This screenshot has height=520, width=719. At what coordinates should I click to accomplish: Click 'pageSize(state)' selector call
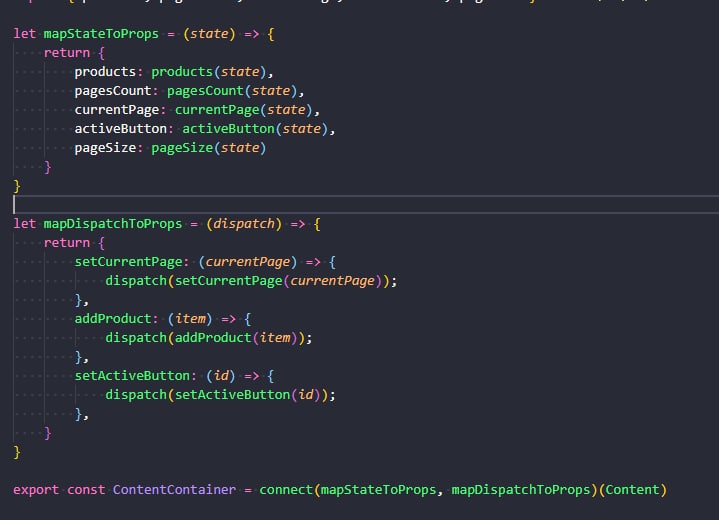tap(209, 148)
